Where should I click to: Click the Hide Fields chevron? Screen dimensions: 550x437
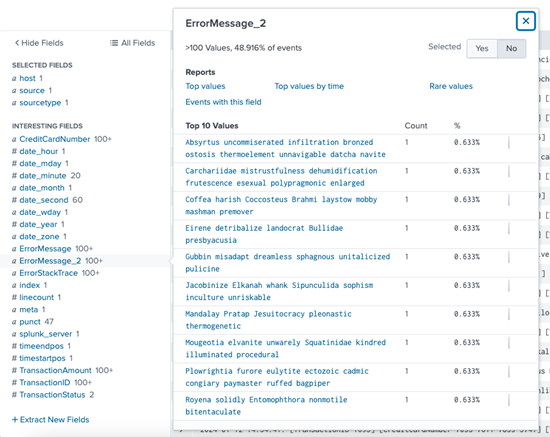pos(17,43)
